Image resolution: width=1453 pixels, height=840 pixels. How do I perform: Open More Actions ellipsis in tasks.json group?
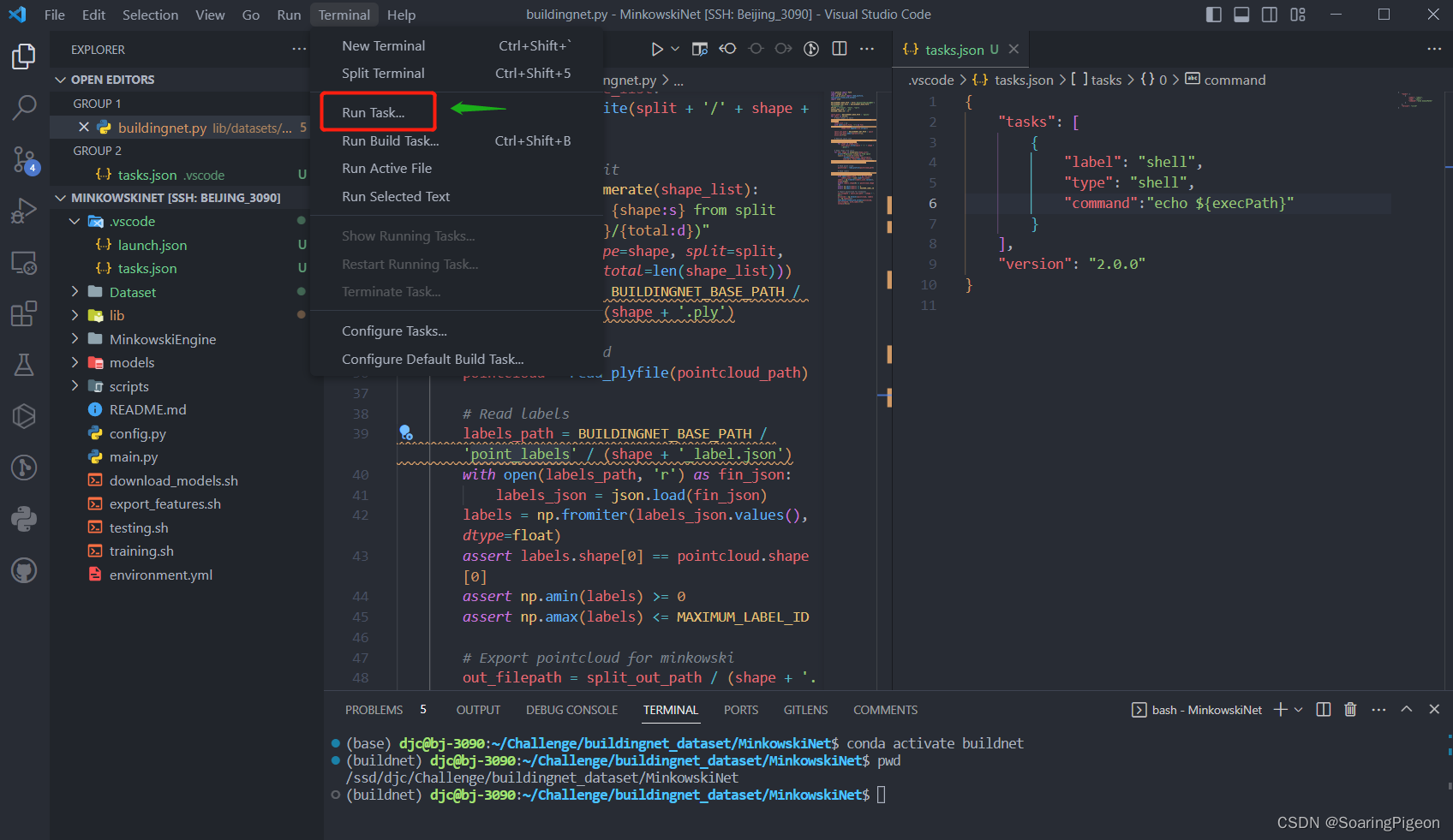[x=1434, y=49]
